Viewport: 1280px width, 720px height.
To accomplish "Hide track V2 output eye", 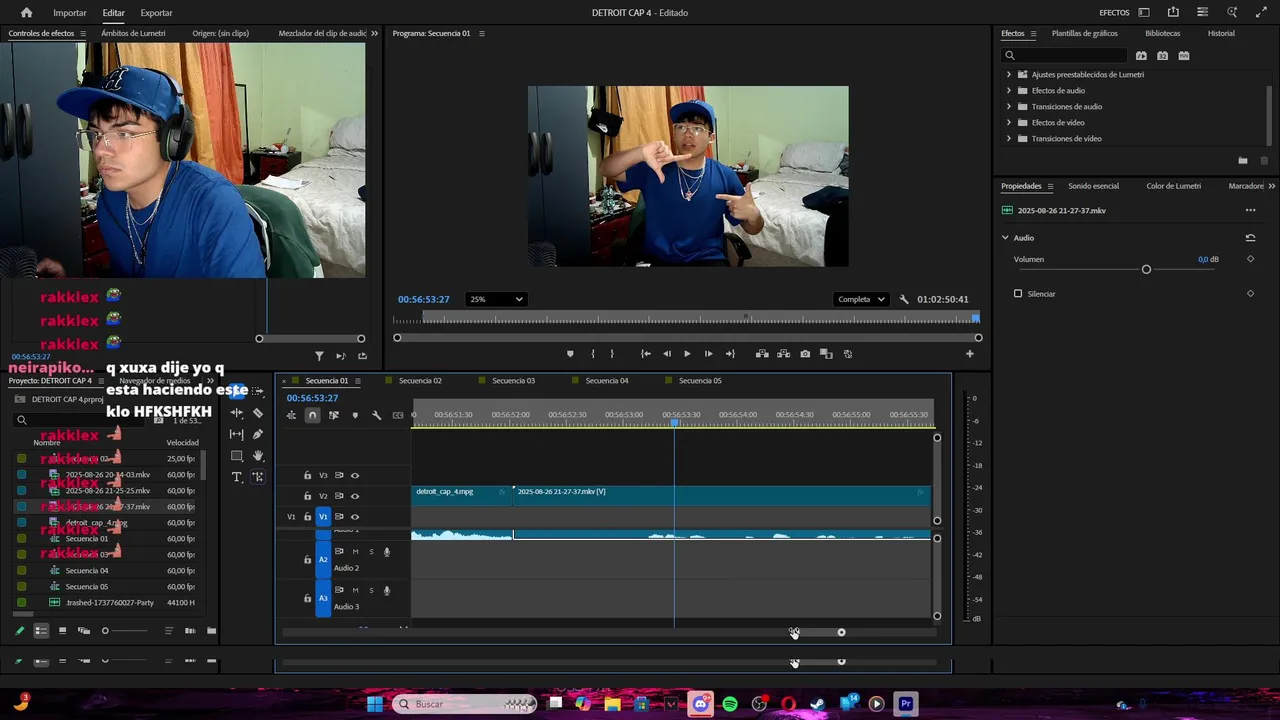I will (x=354, y=496).
